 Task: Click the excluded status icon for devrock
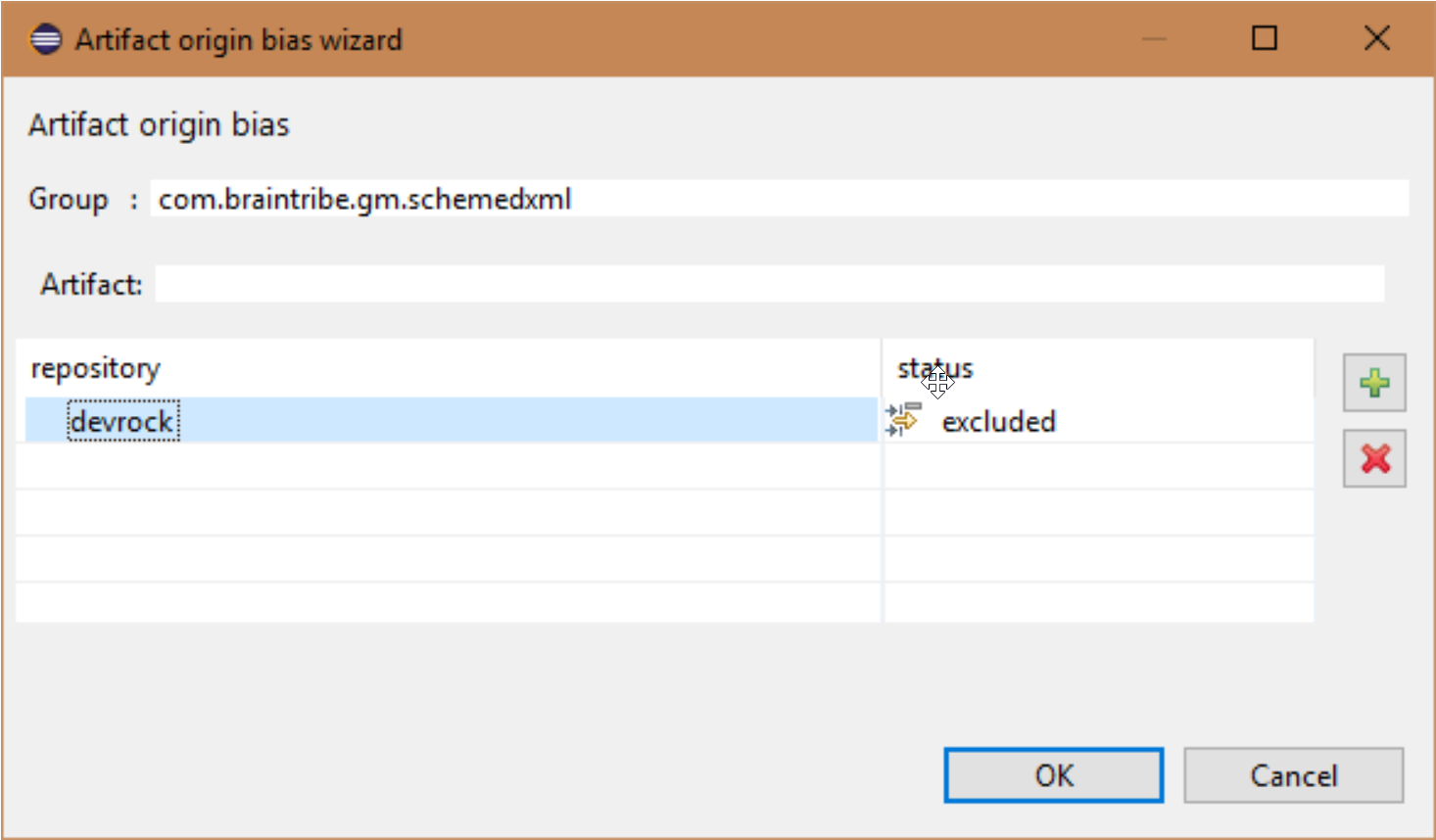click(x=903, y=420)
